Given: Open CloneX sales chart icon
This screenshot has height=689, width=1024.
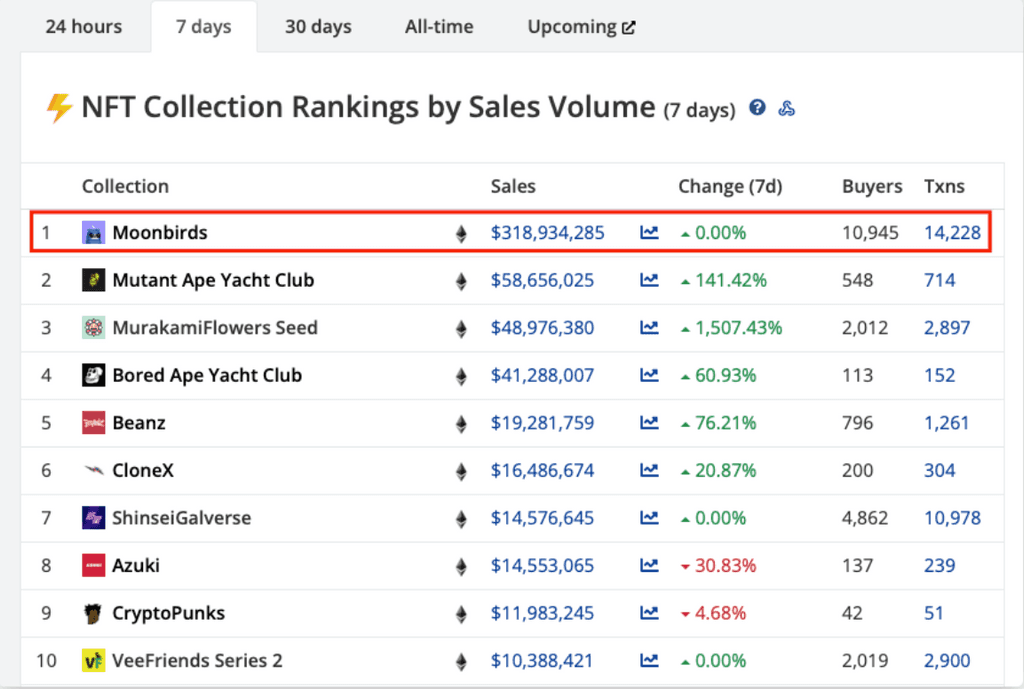Looking at the screenshot, I should pos(649,470).
